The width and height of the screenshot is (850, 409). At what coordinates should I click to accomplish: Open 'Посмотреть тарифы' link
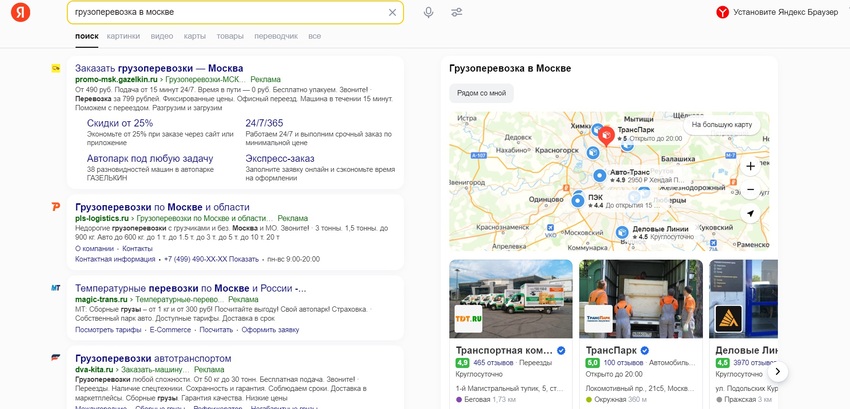coord(108,330)
